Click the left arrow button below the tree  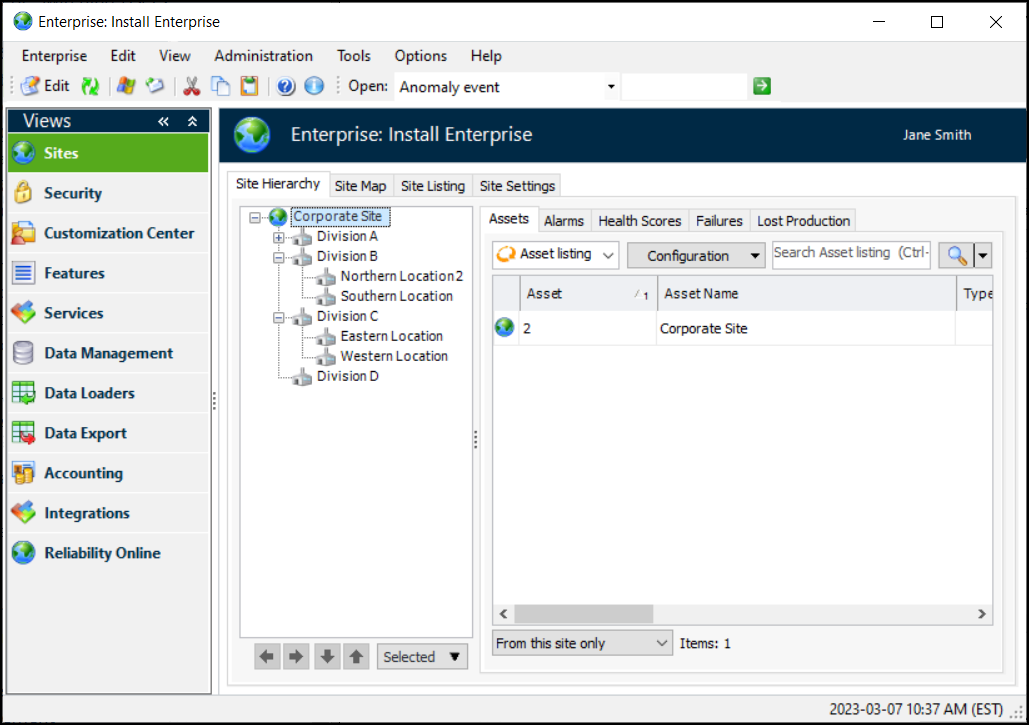click(267, 656)
